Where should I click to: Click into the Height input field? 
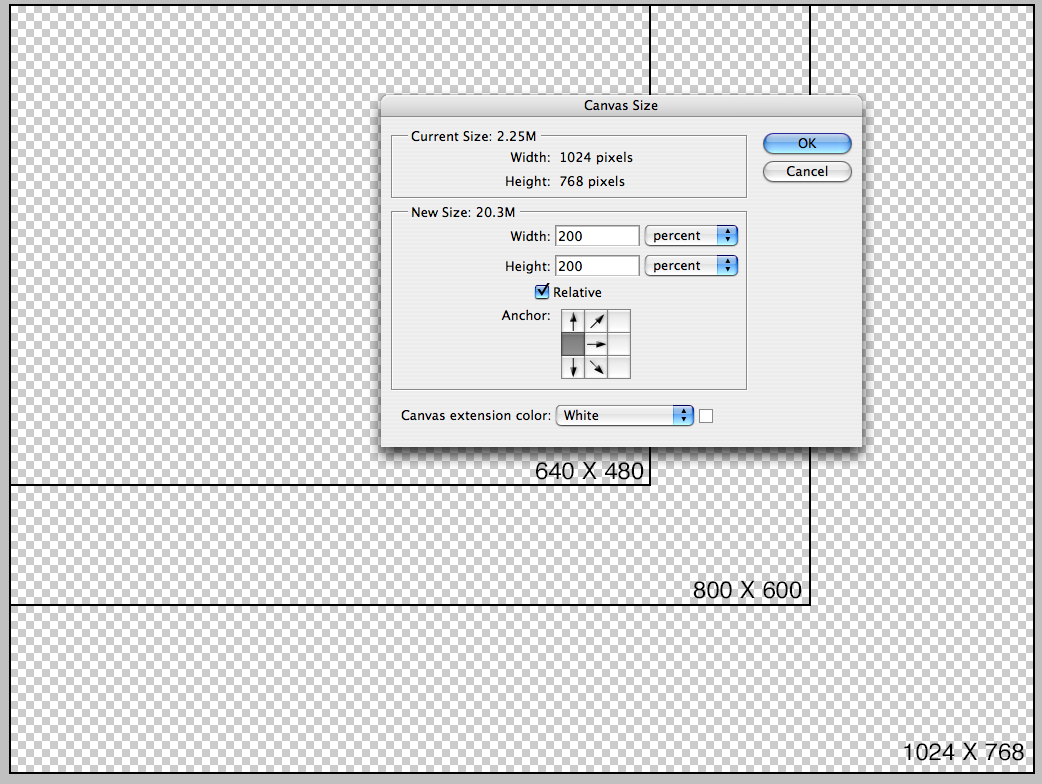[596, 266]
